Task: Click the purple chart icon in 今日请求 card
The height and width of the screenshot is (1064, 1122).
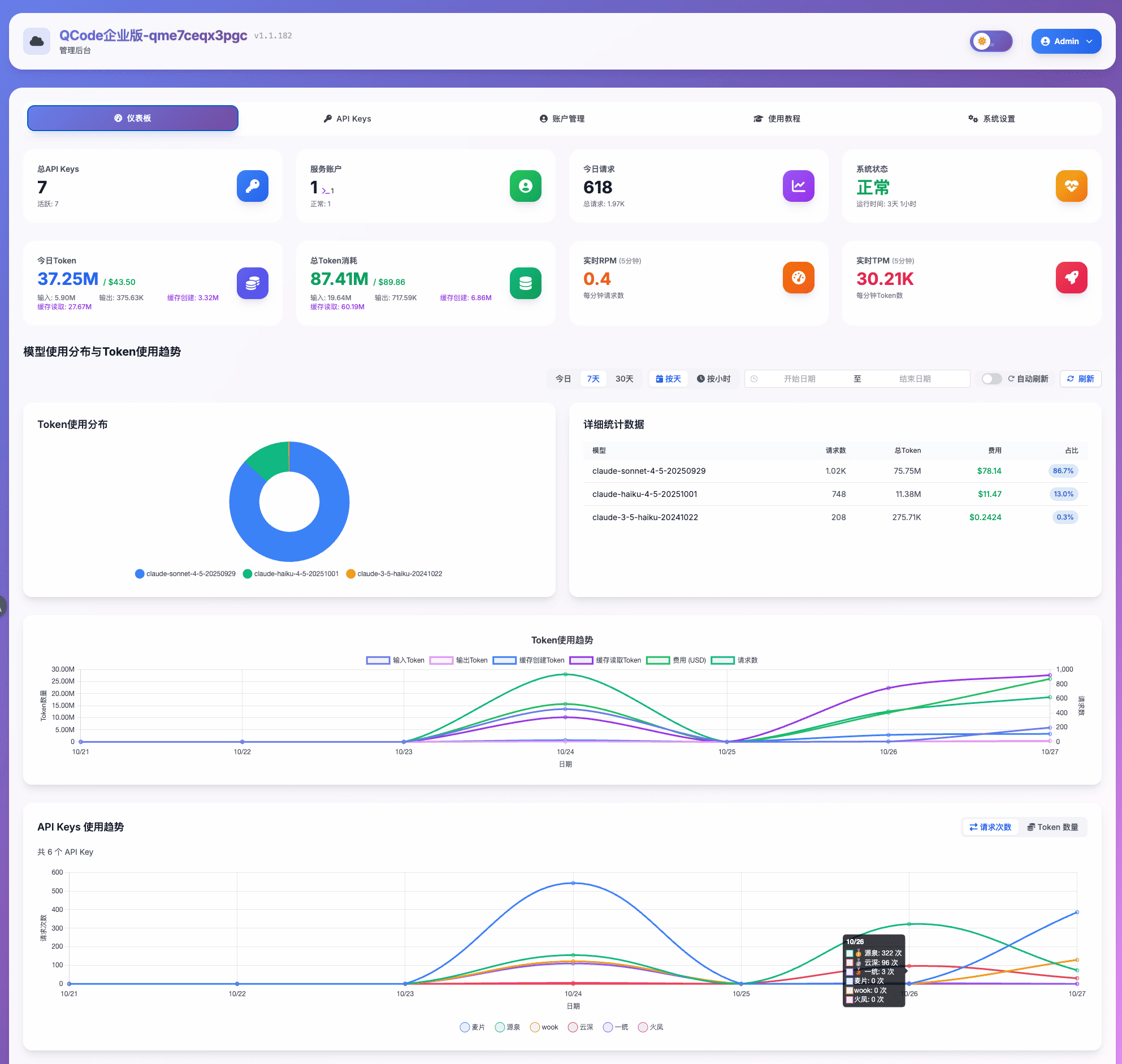Action: pos(798,186)
